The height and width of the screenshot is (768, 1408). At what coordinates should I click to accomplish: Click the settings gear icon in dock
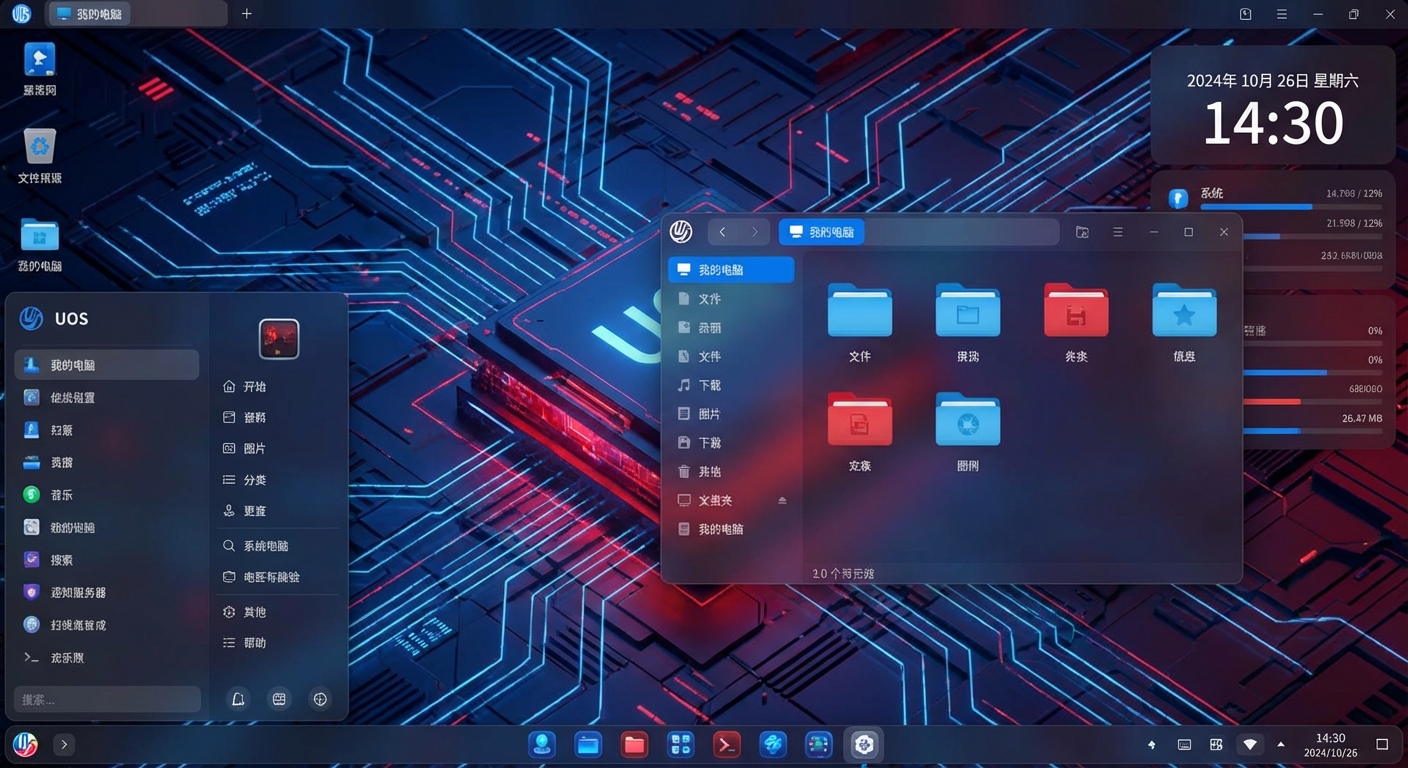click(x=864, y=744)
